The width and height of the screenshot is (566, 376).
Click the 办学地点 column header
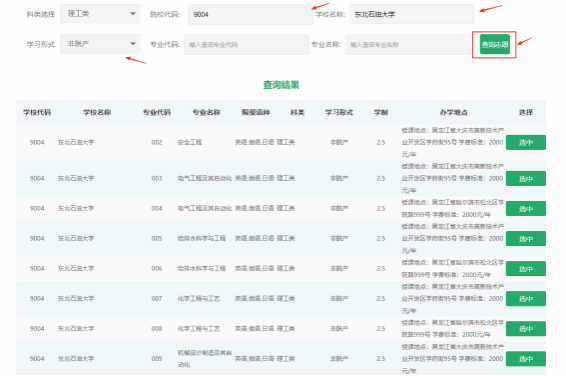coord(453,113)
